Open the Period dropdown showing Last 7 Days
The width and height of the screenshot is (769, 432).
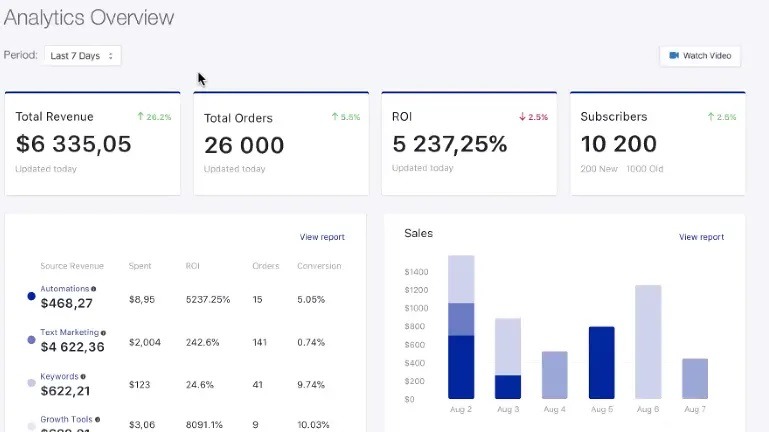pyautogui.click(x=82, y=56)
